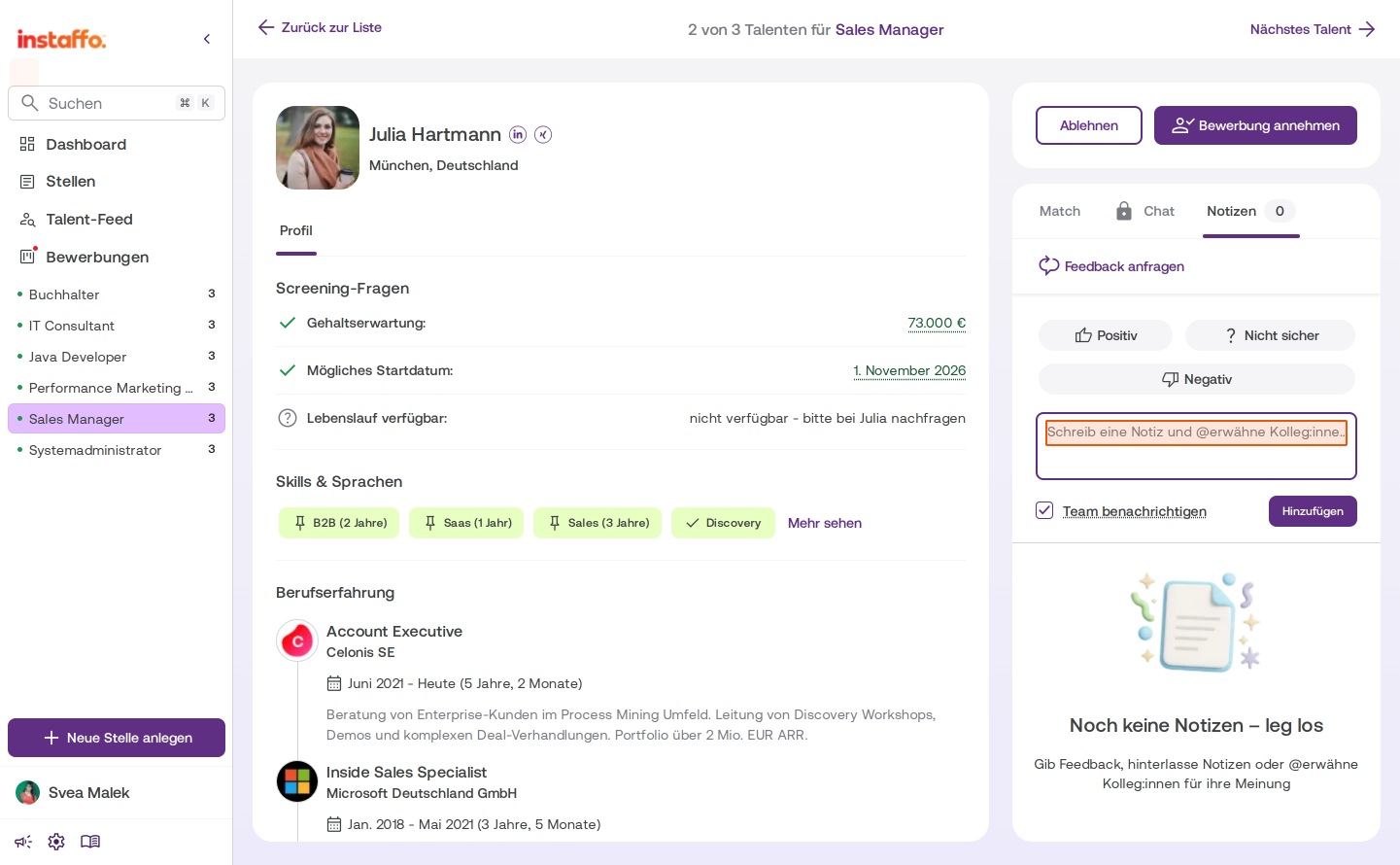Select the Nicht sicher rating option

click(x=1270, y=335)
